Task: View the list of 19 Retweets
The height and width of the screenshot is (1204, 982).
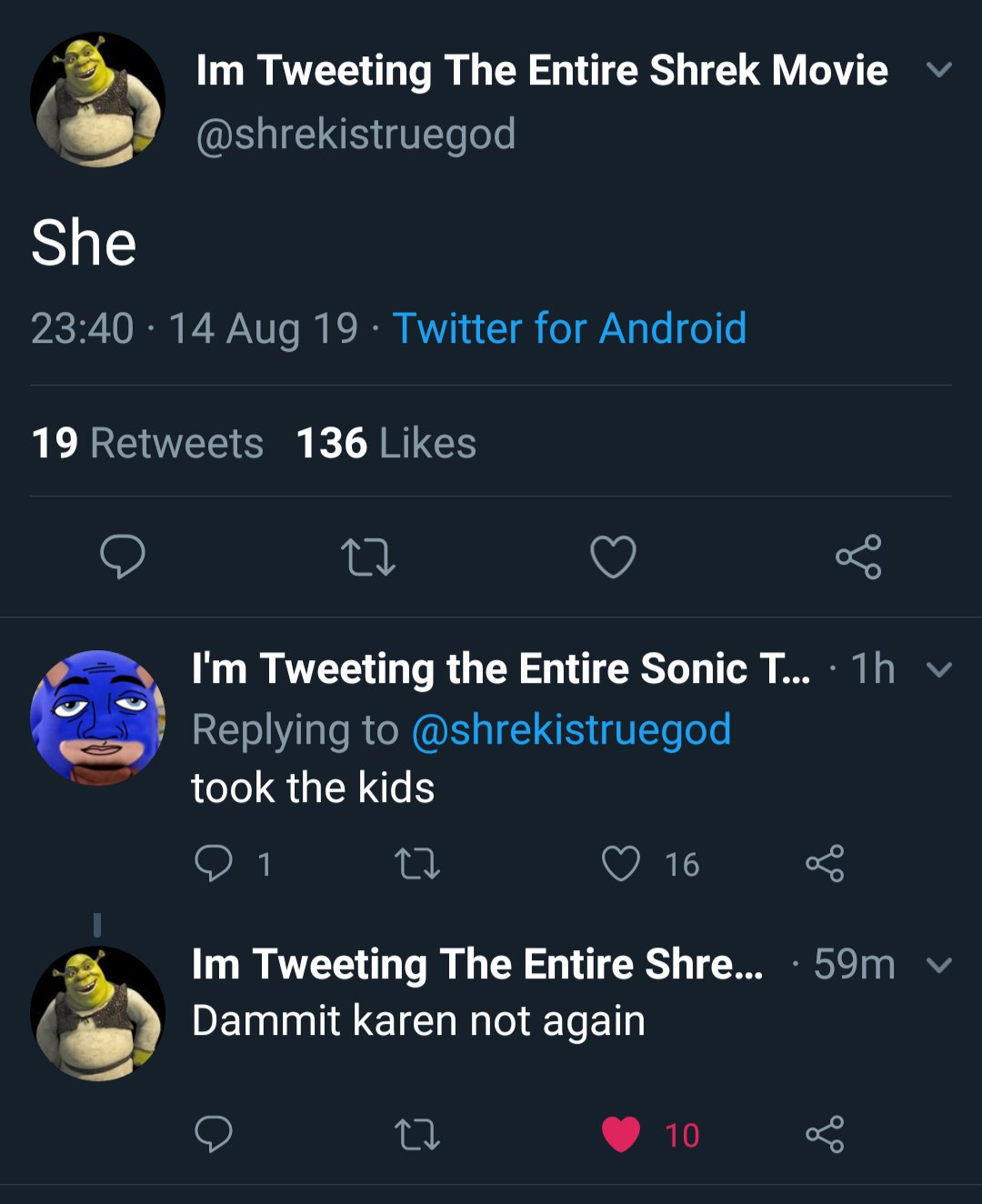Action: click(147, 444)
